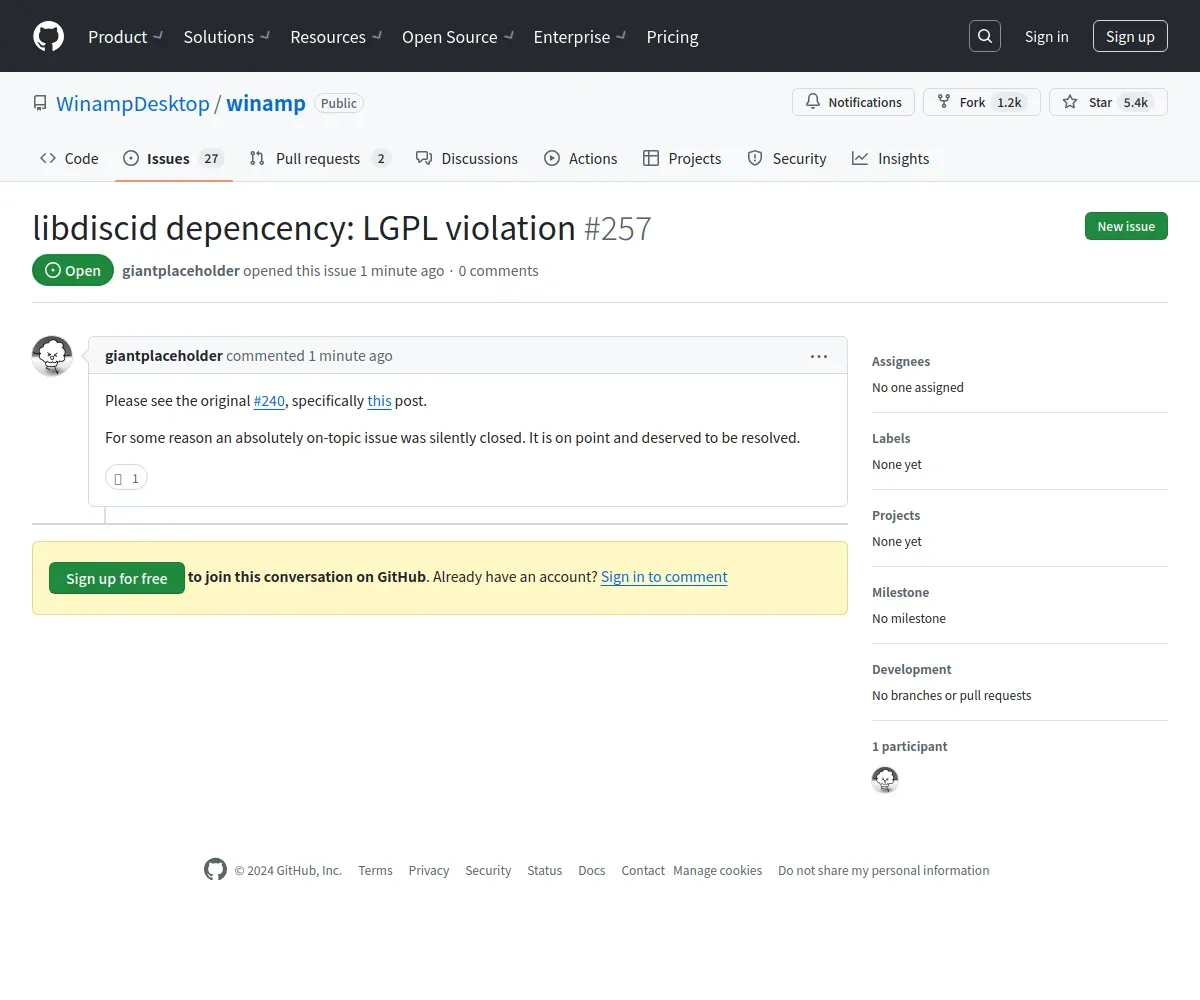Image resolution: width=1200 pixels, height=1000 pixels.
Task: Click giantplaceholder name in comment header
Action: pos(164,356)
